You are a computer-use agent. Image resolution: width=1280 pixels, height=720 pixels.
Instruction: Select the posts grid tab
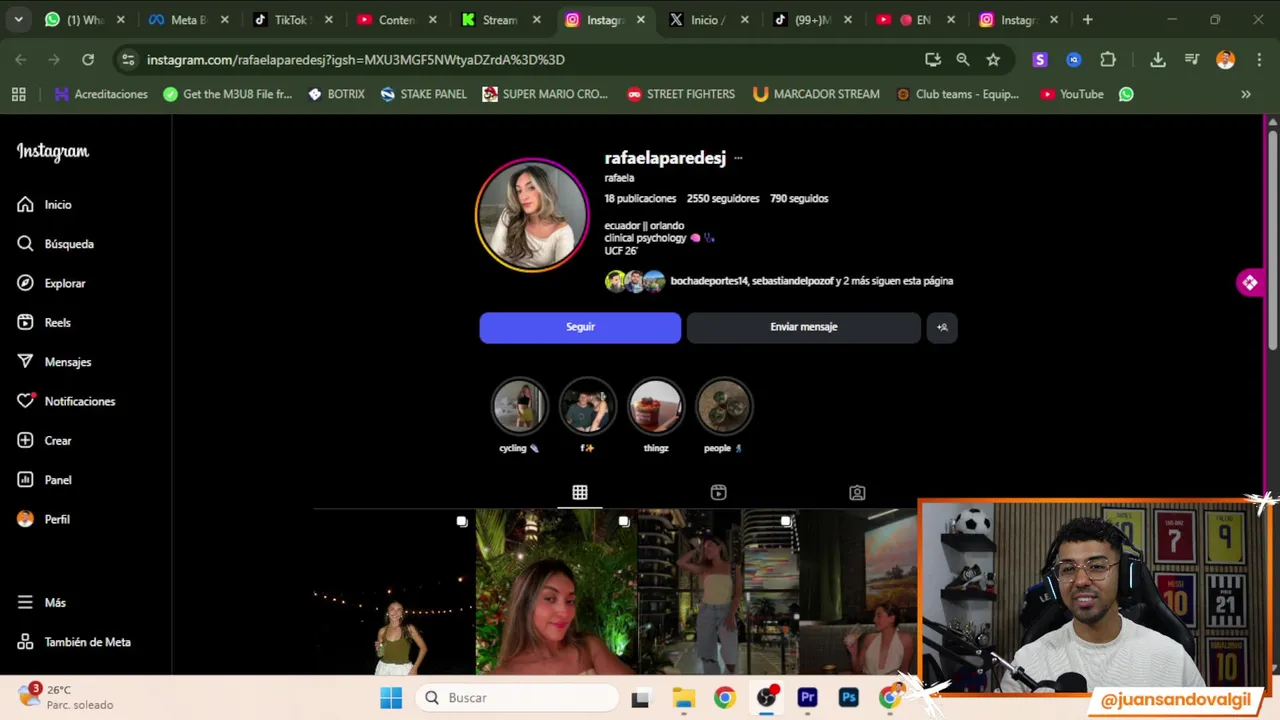coord(580,493)
